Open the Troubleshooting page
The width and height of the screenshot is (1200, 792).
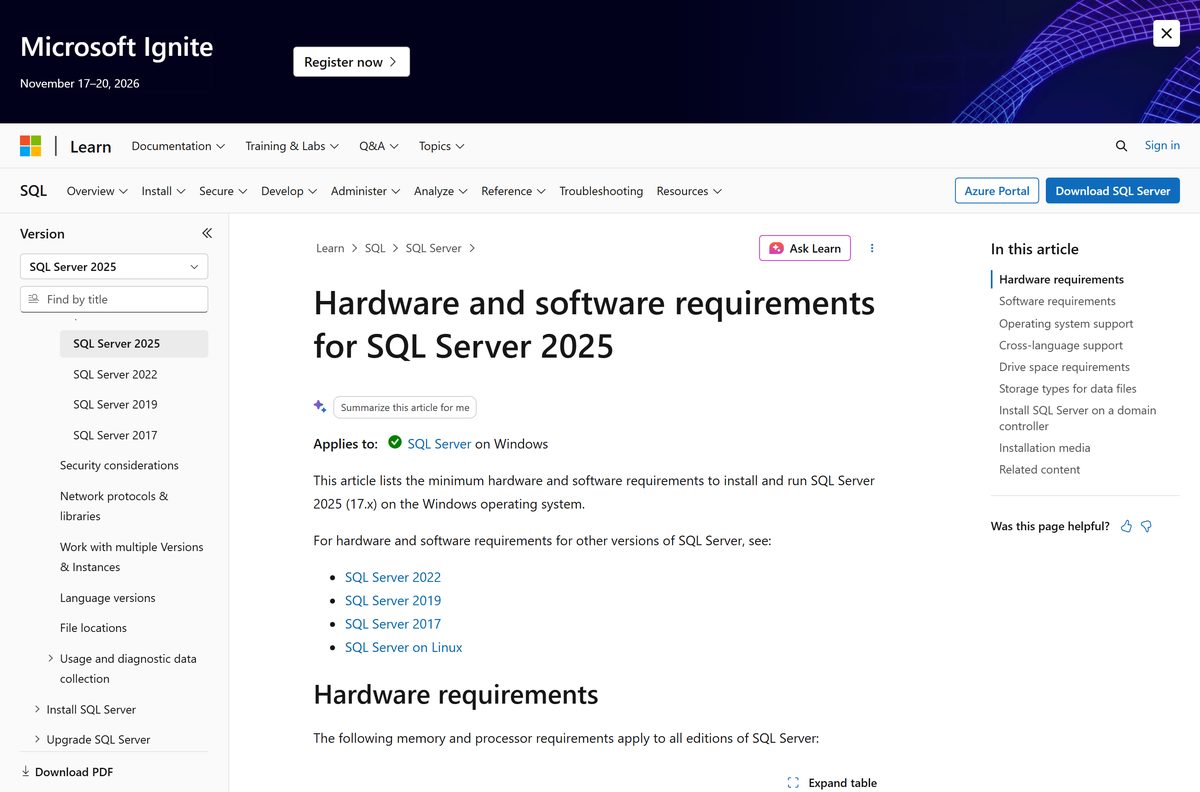coord(601,191)
